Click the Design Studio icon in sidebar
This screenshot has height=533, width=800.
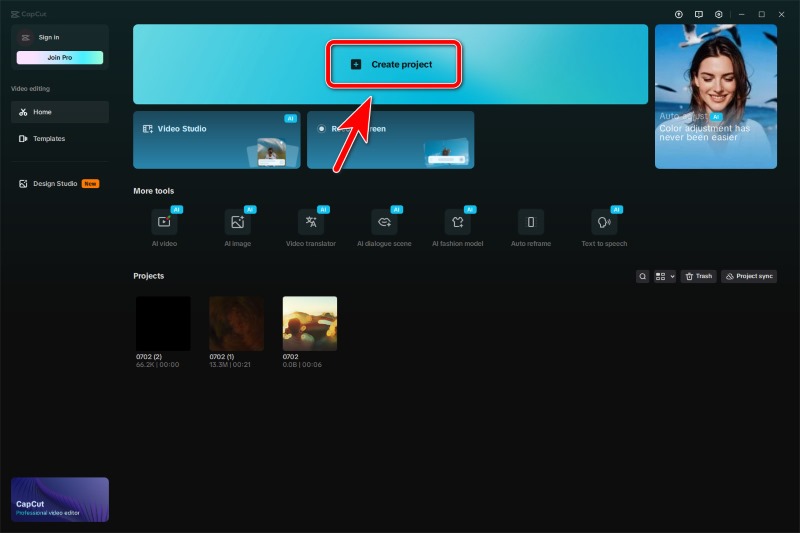[x=23, y=184]
